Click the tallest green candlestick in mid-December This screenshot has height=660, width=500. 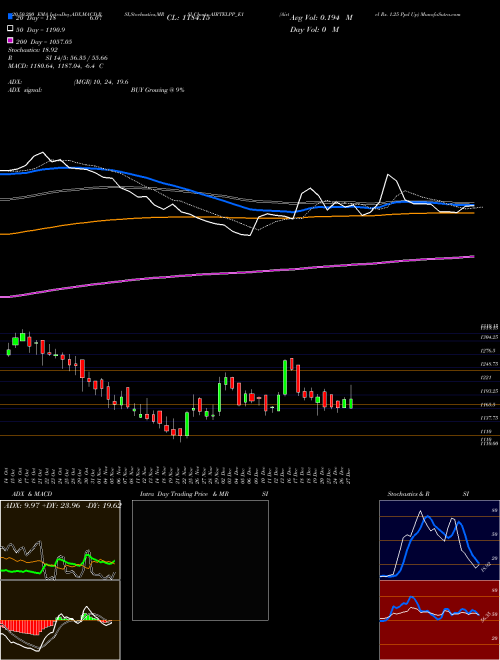(x=285, y=377)
